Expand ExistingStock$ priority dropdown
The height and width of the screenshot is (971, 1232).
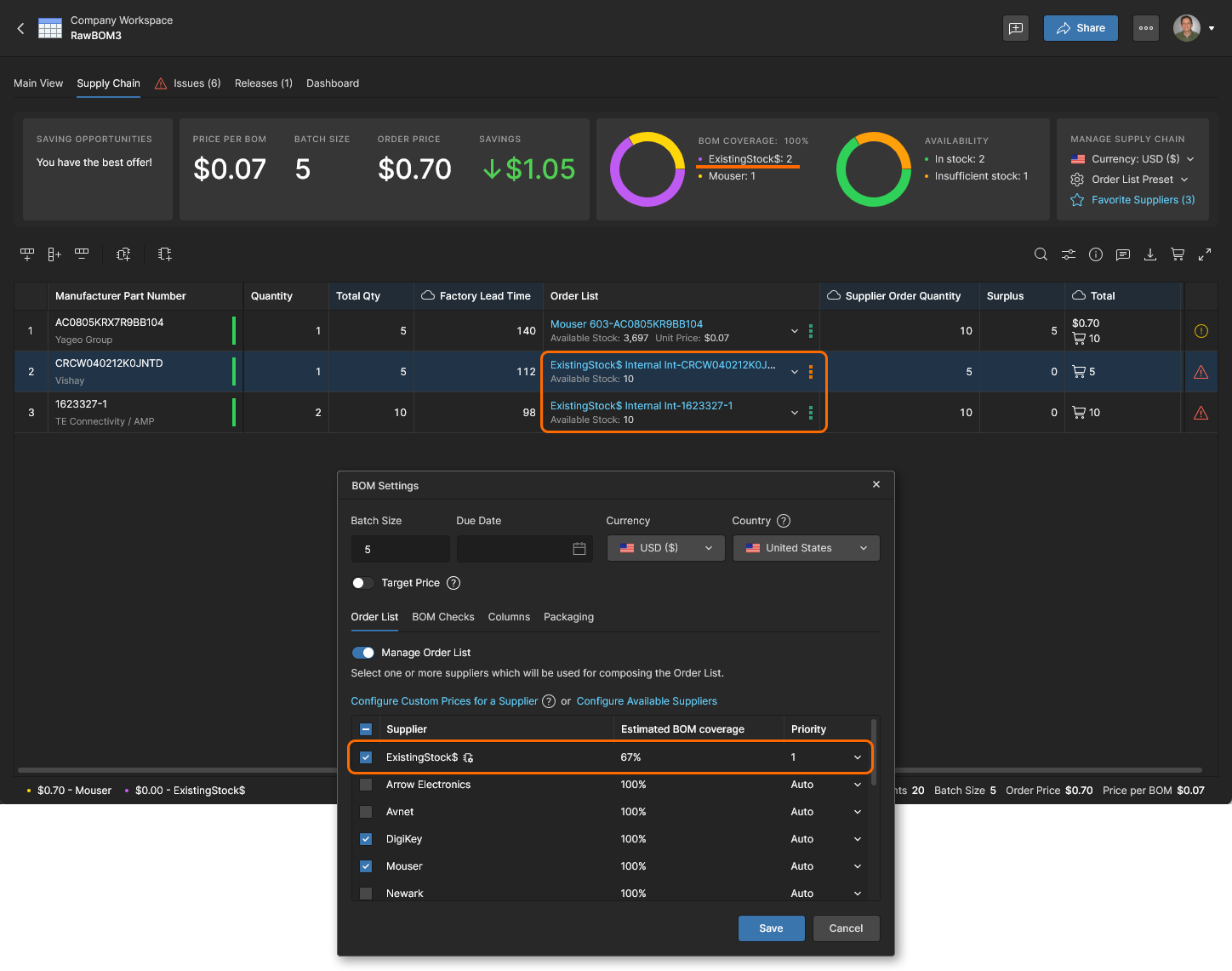click(x=857, y=757)
